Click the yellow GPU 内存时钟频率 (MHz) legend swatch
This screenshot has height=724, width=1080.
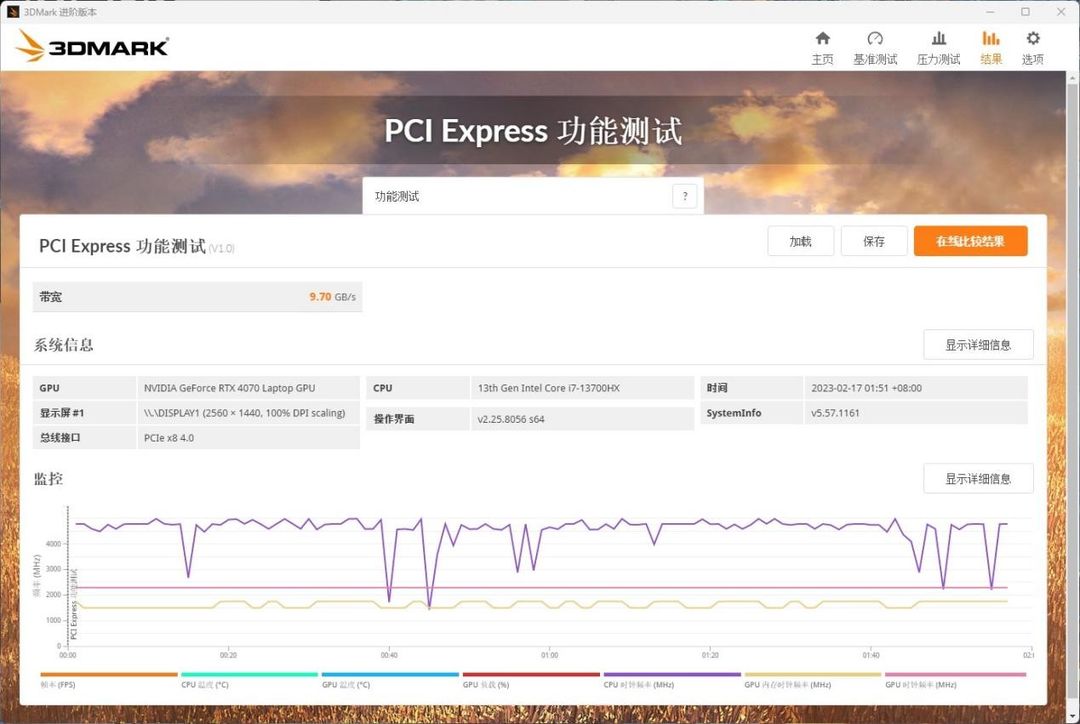(813, 674)
